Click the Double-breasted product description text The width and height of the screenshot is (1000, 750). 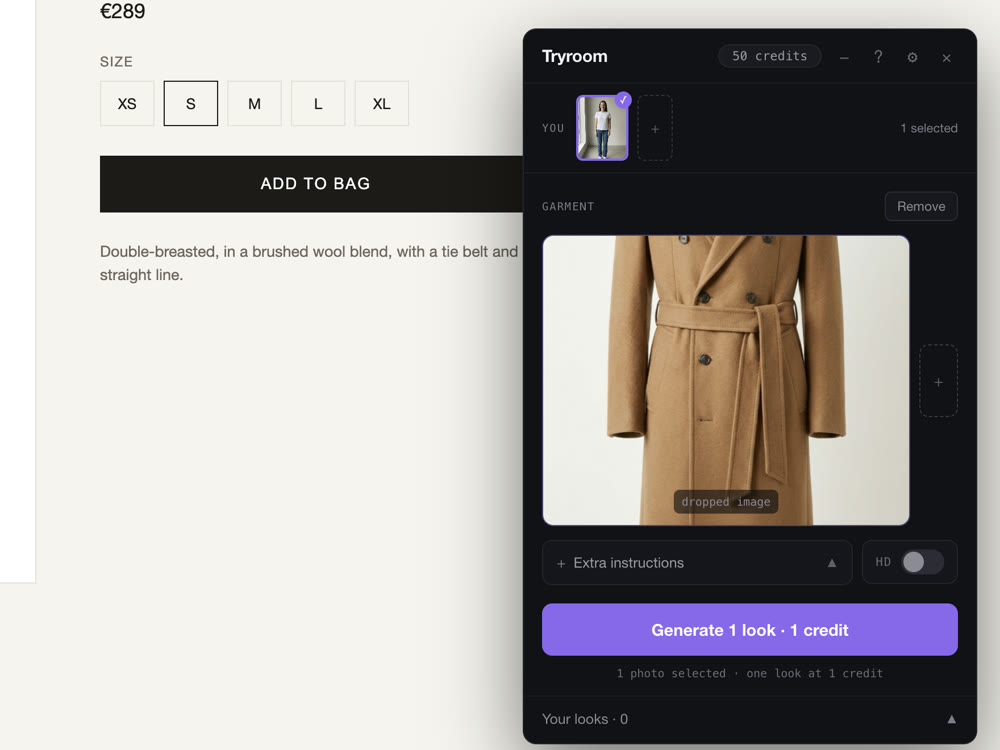[x=309, y=263]
